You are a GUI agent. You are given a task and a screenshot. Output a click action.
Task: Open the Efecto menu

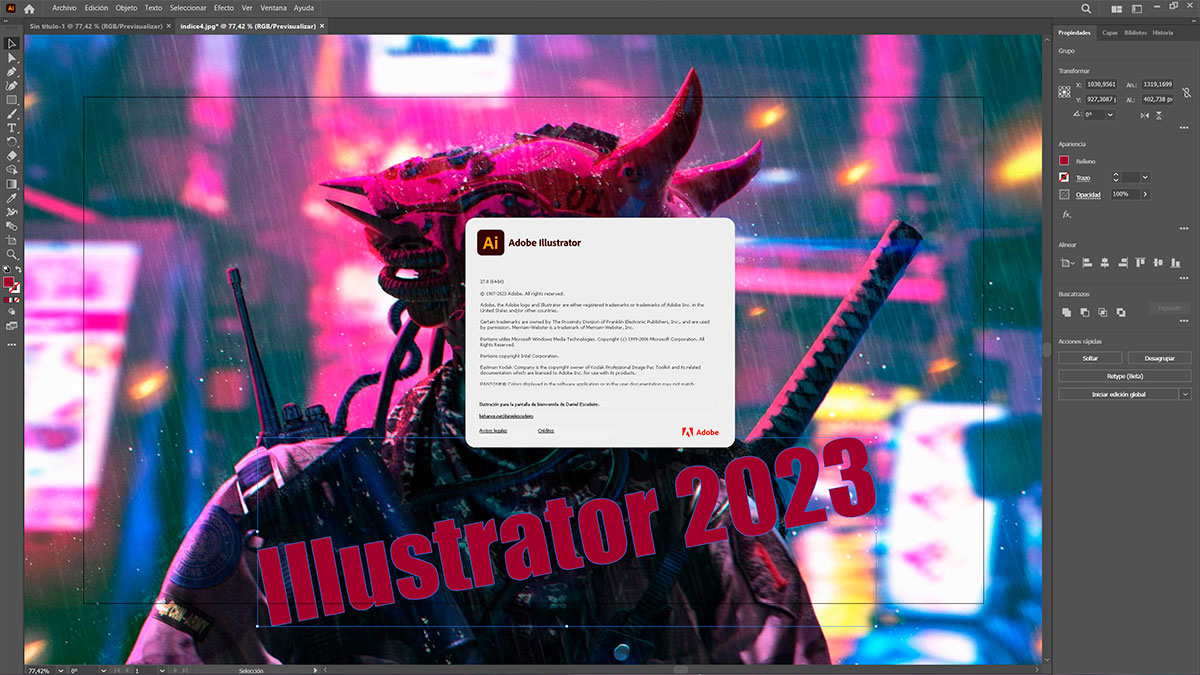point(224,8)
